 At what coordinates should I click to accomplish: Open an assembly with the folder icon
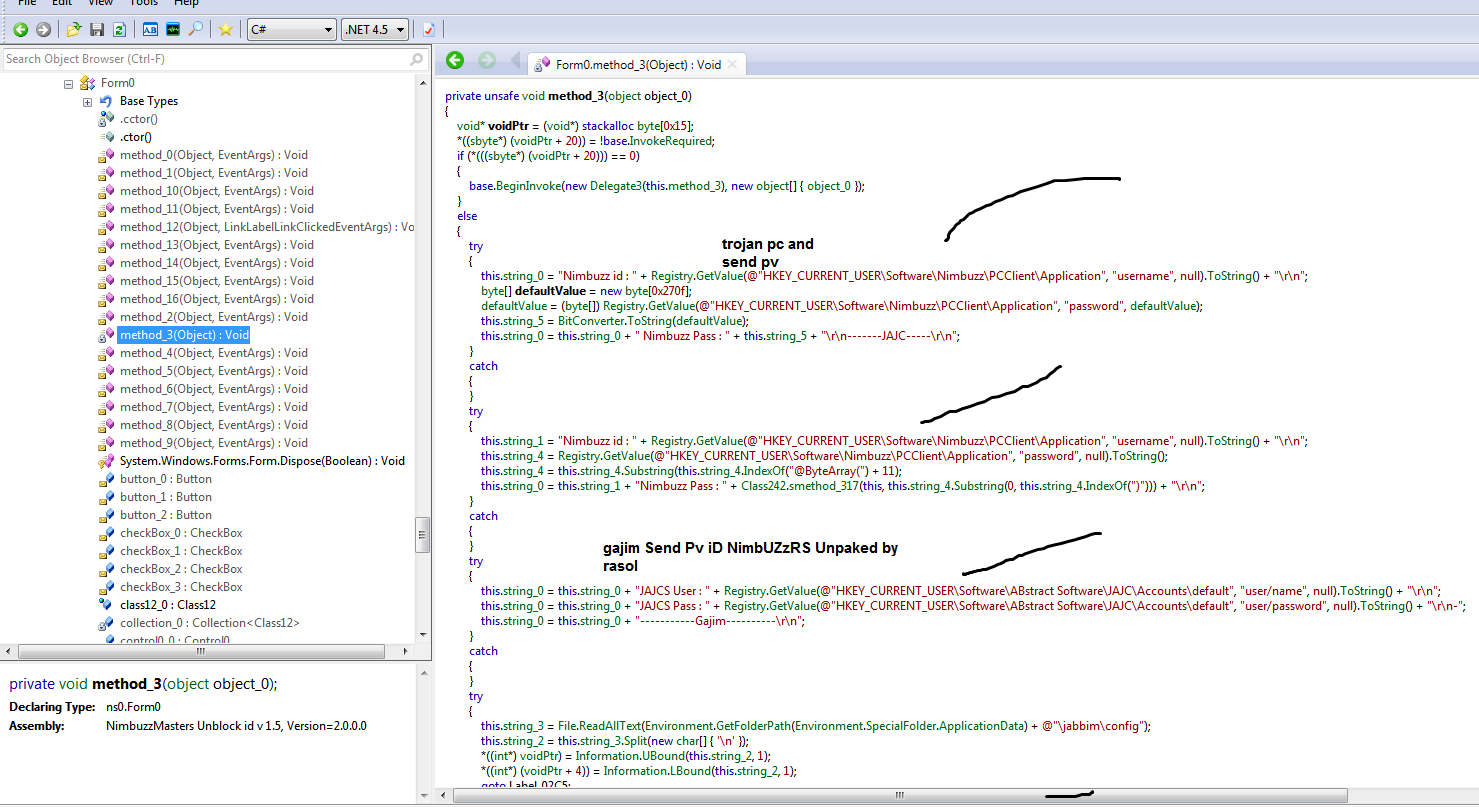click(x=74, y=30)
